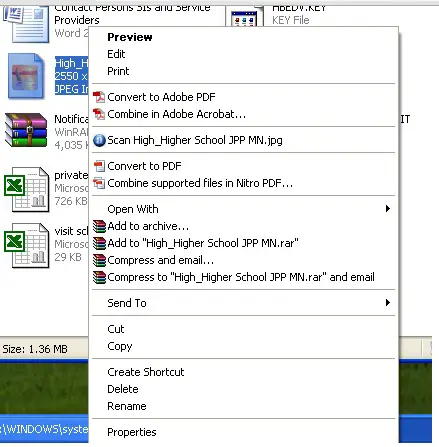Viewport: 439px width, 447px height.
Task: Click the WinRAR icon beside Compress to "High_Higher School JPP MN.rar" and email
Action: [x=99, y=277]
